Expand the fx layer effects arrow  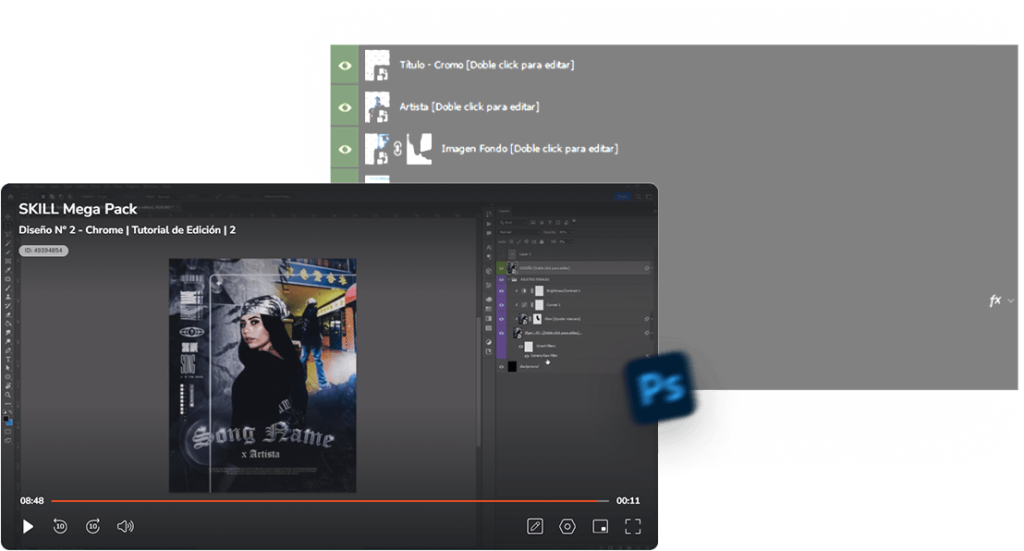point(1011,301)
